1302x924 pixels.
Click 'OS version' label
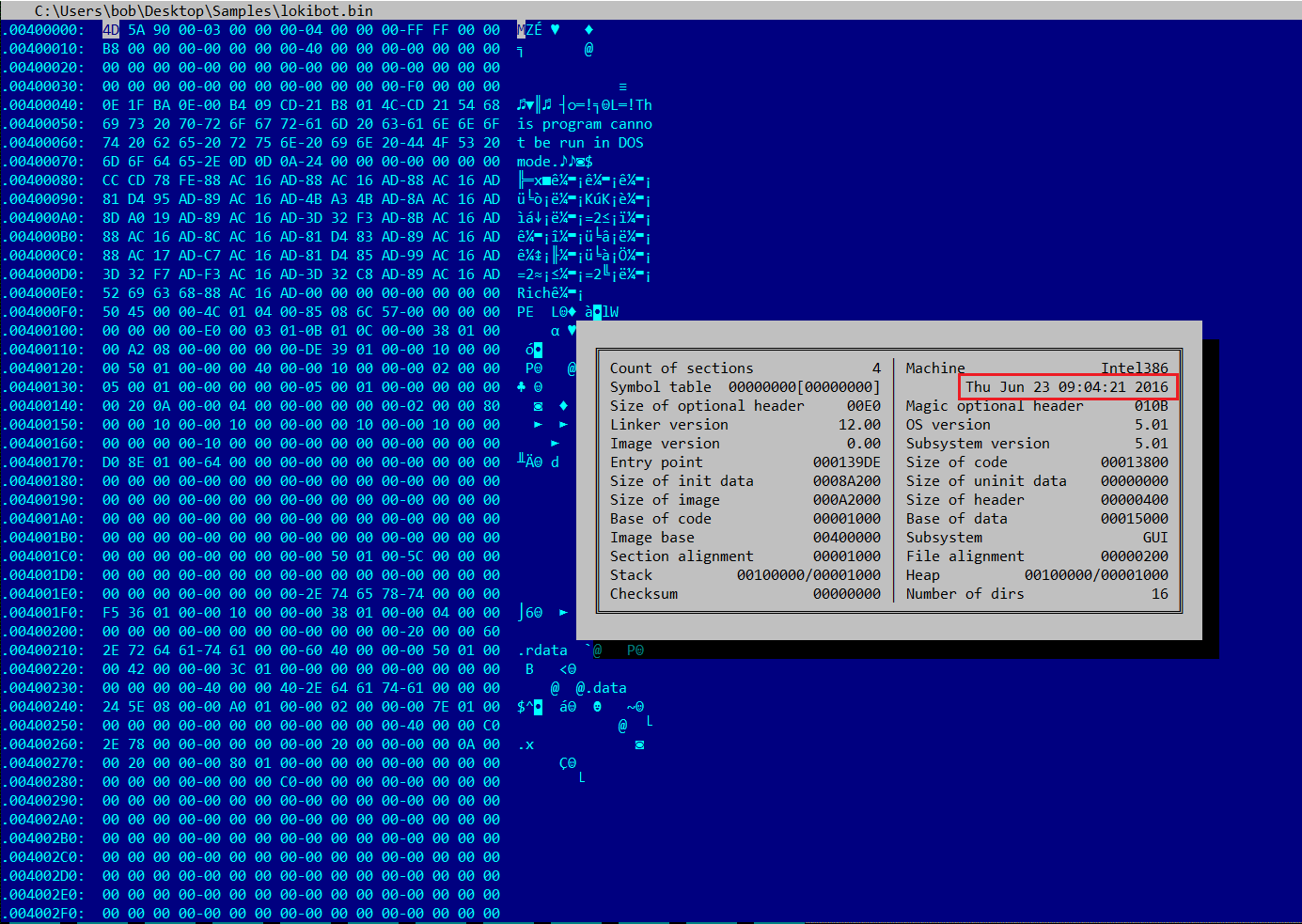[x=948, y=425]
